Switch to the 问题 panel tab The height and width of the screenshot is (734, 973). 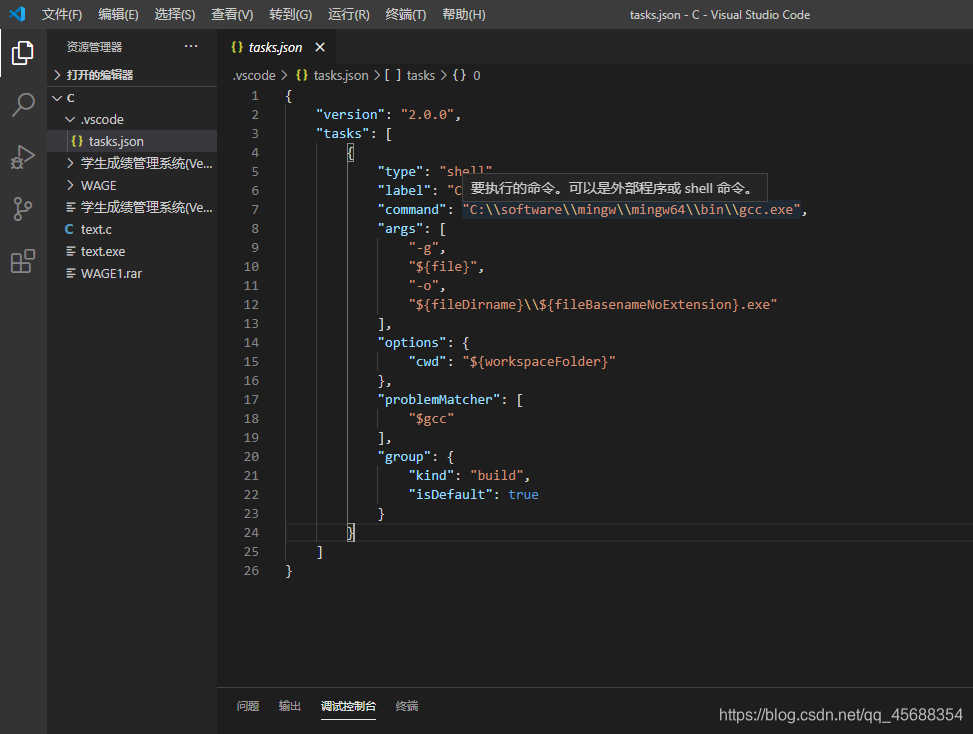click(248, 706)
